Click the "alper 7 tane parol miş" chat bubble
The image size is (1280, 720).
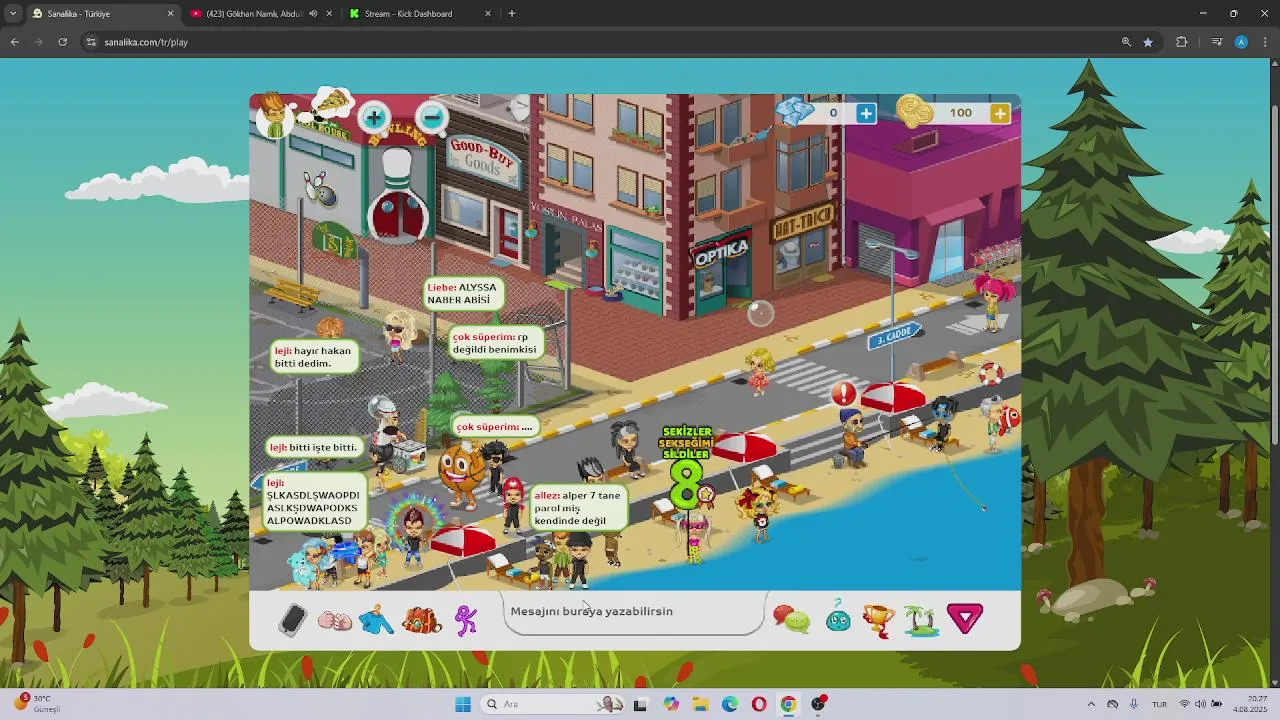578,508
